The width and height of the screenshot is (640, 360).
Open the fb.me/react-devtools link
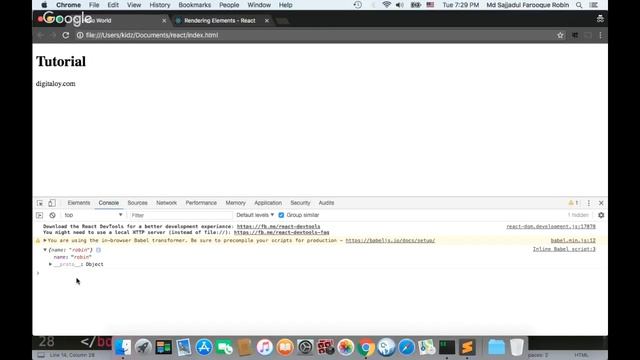point(278,227)
